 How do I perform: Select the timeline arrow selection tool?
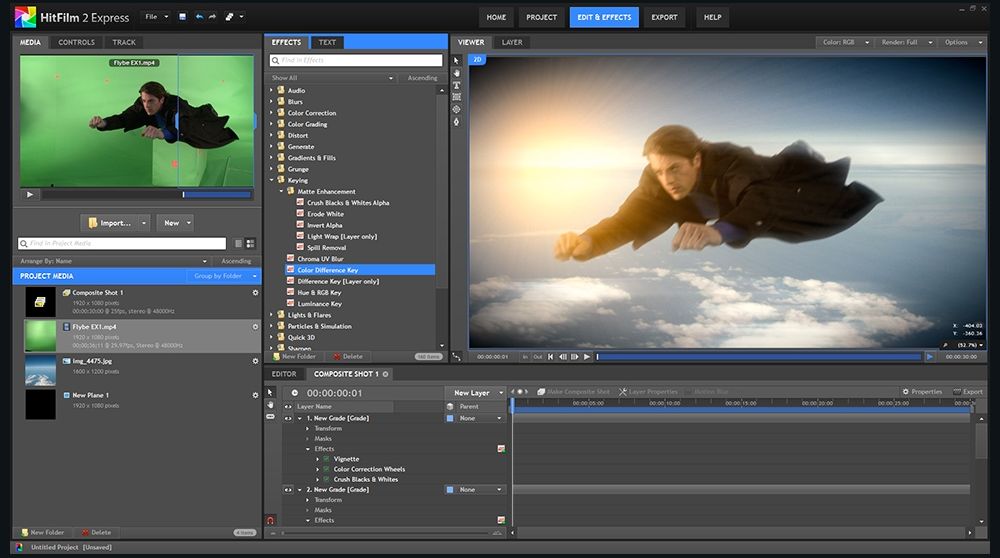[x=270, y=392]
